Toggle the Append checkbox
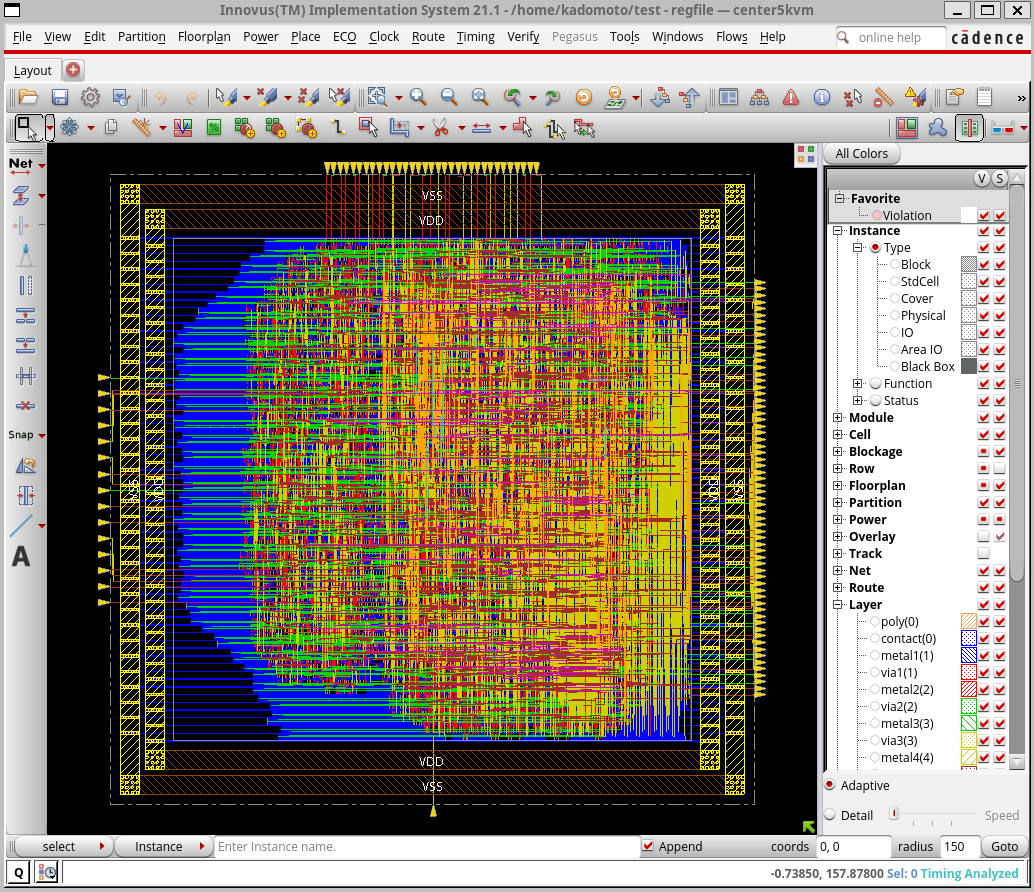Viewport: 1034px width, 892px height. 648,846
